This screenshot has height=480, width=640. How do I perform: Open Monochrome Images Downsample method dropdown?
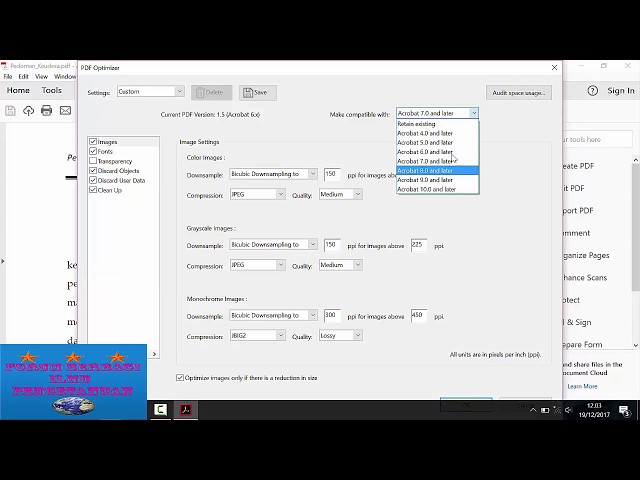pyautogui.click(x=273, y=315)
